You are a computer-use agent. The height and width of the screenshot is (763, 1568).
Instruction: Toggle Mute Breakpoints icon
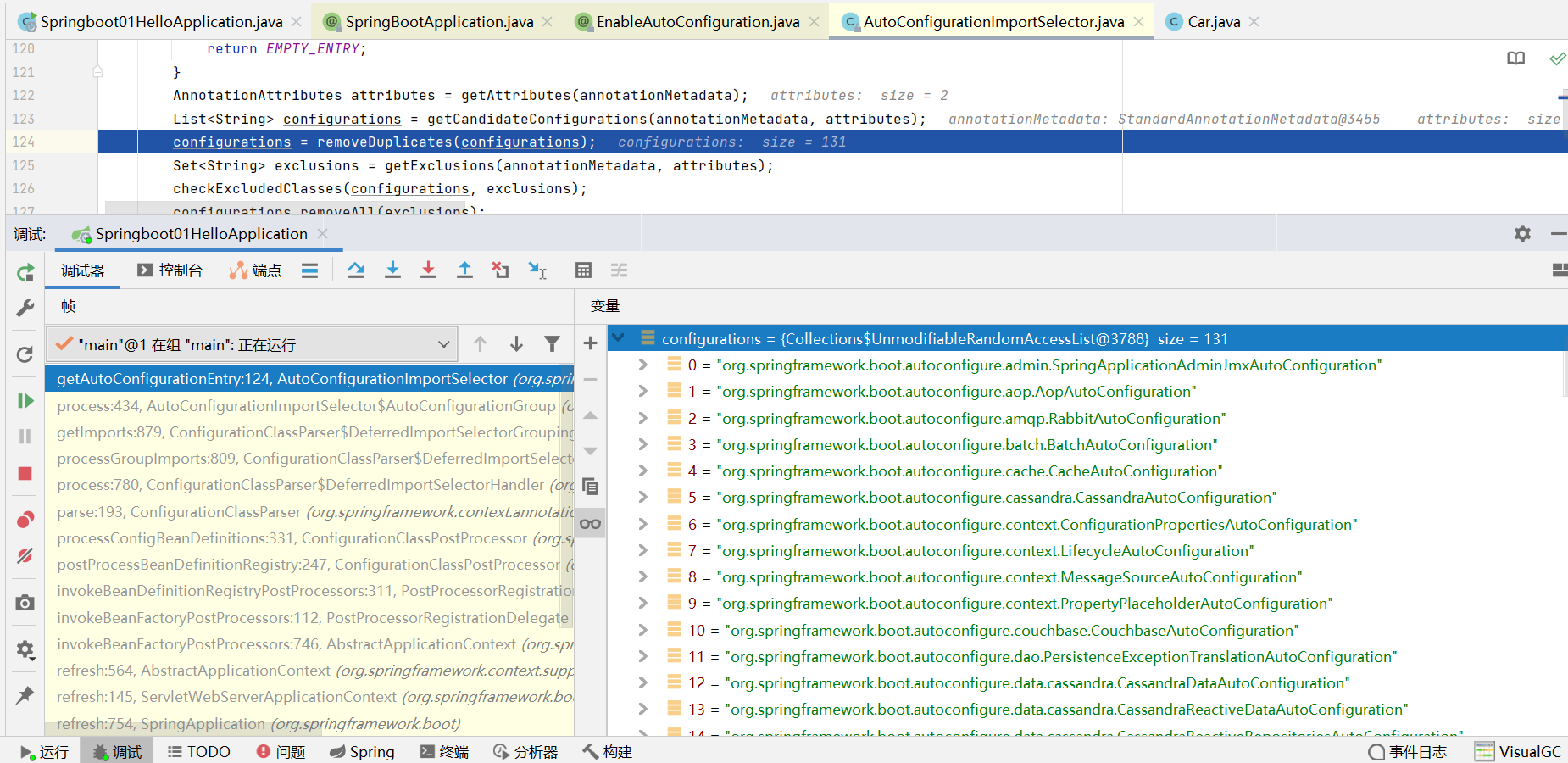click(x=25, y=555)
